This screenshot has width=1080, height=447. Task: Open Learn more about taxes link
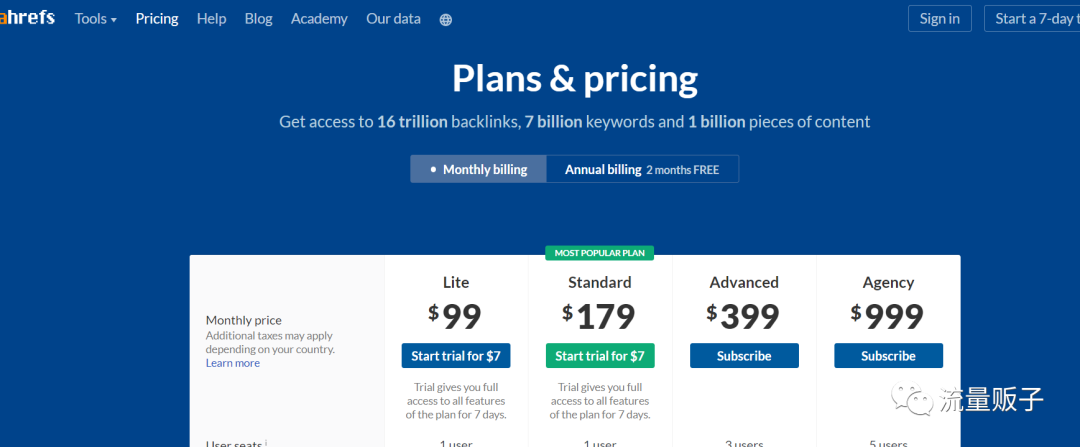pos(232,363)
